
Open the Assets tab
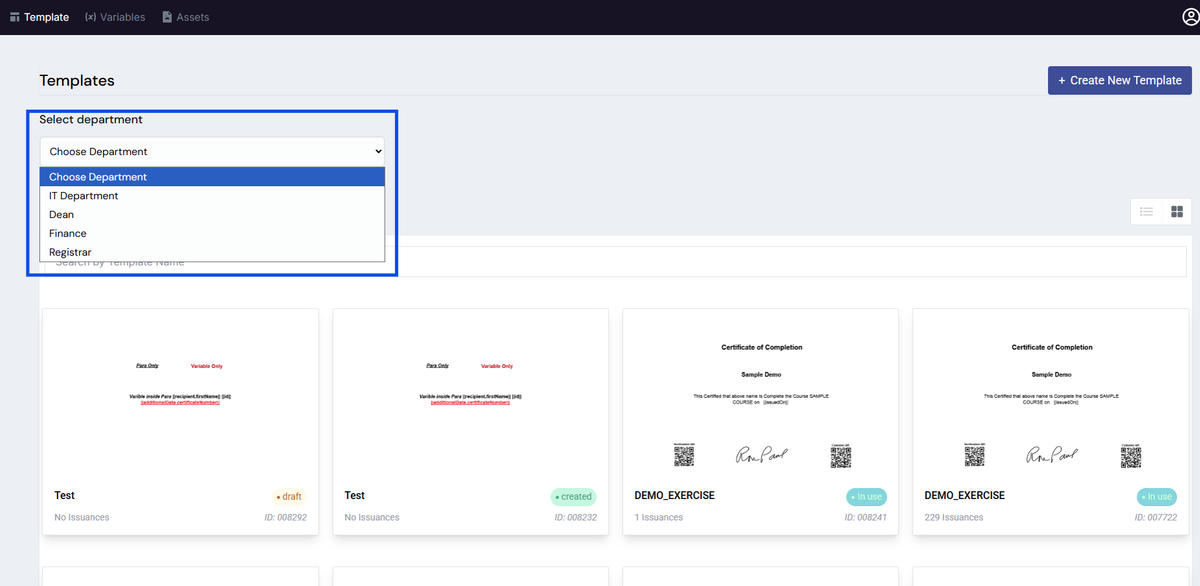(x=186, y=17)
